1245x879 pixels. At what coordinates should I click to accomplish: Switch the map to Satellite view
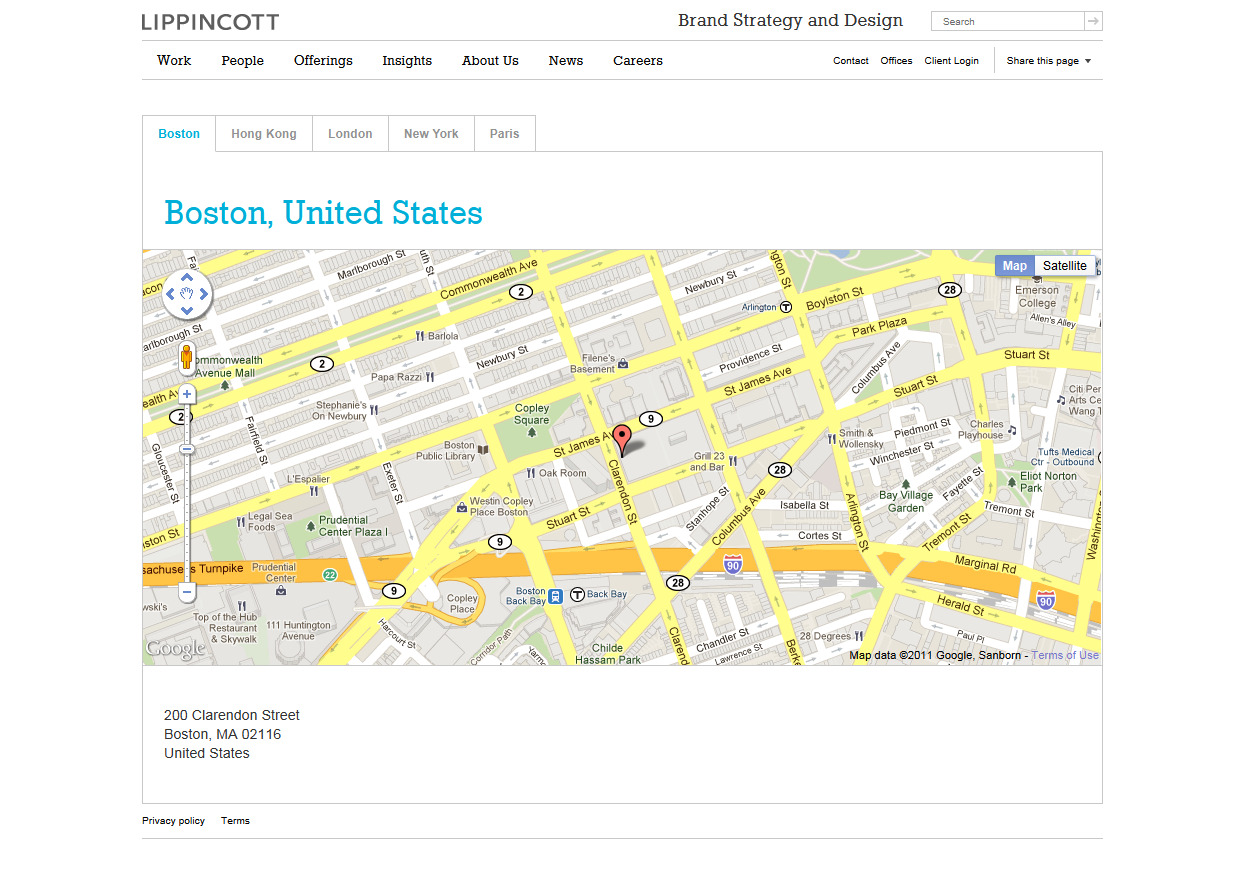coord(1064,266)
